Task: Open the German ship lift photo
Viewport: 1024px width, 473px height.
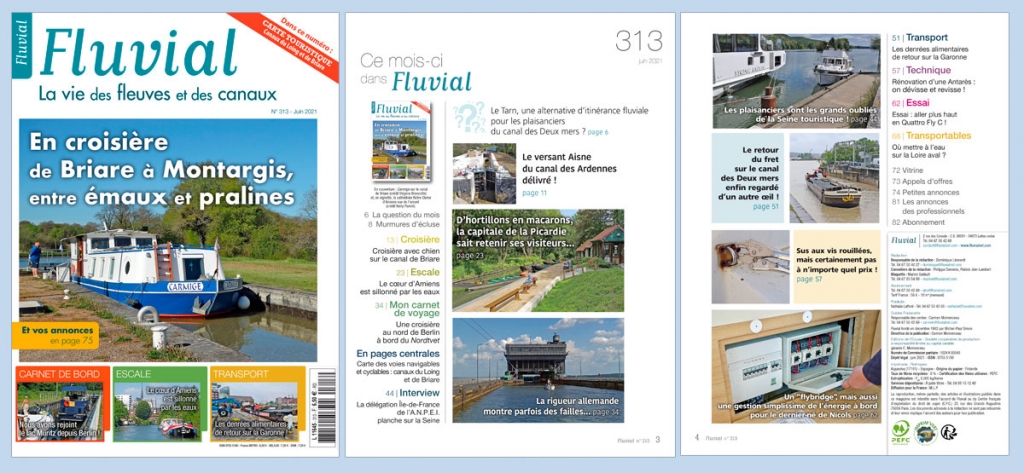Action: [538, 370]
